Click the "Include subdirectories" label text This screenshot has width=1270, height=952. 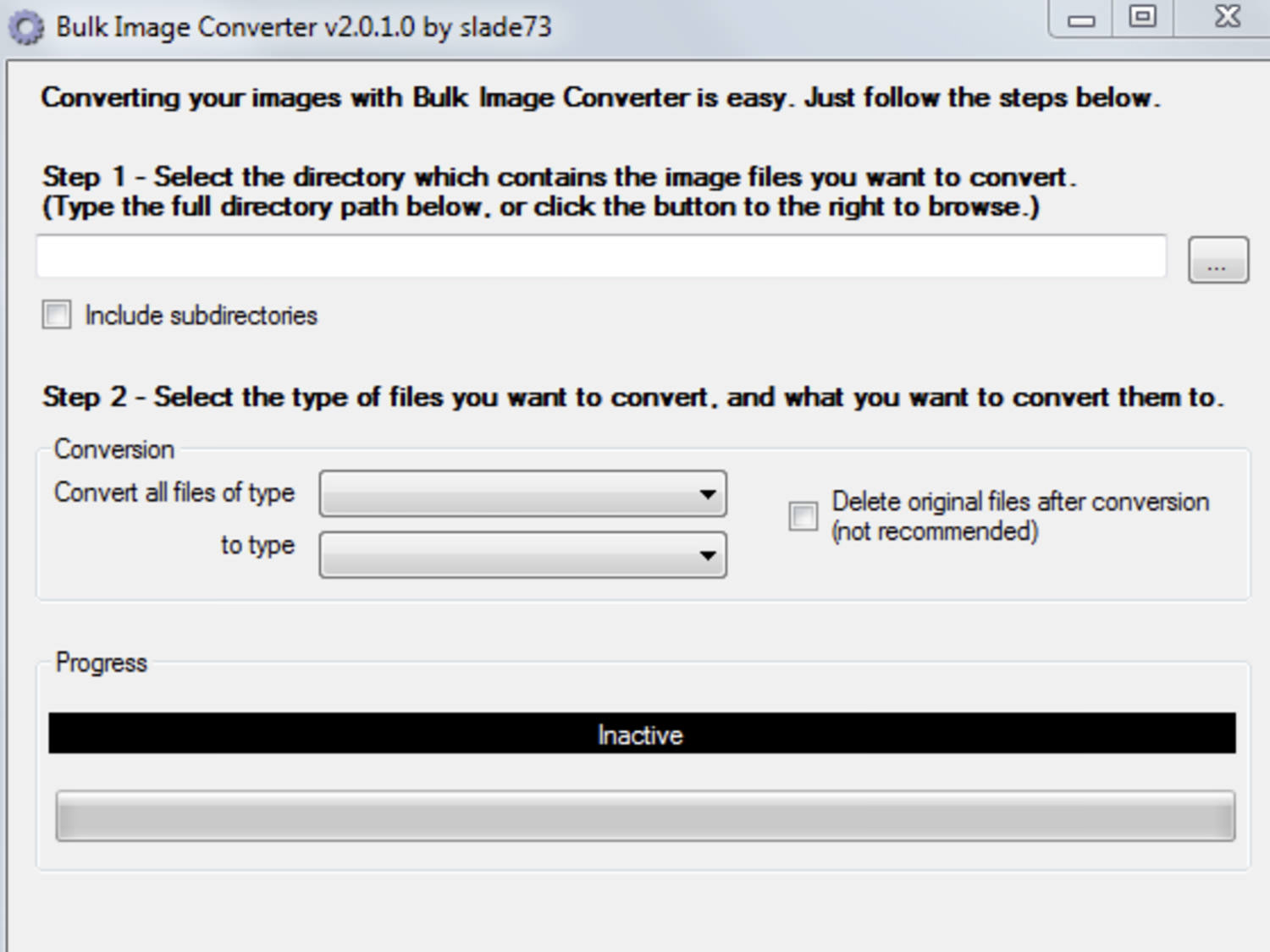click(201, 316)
